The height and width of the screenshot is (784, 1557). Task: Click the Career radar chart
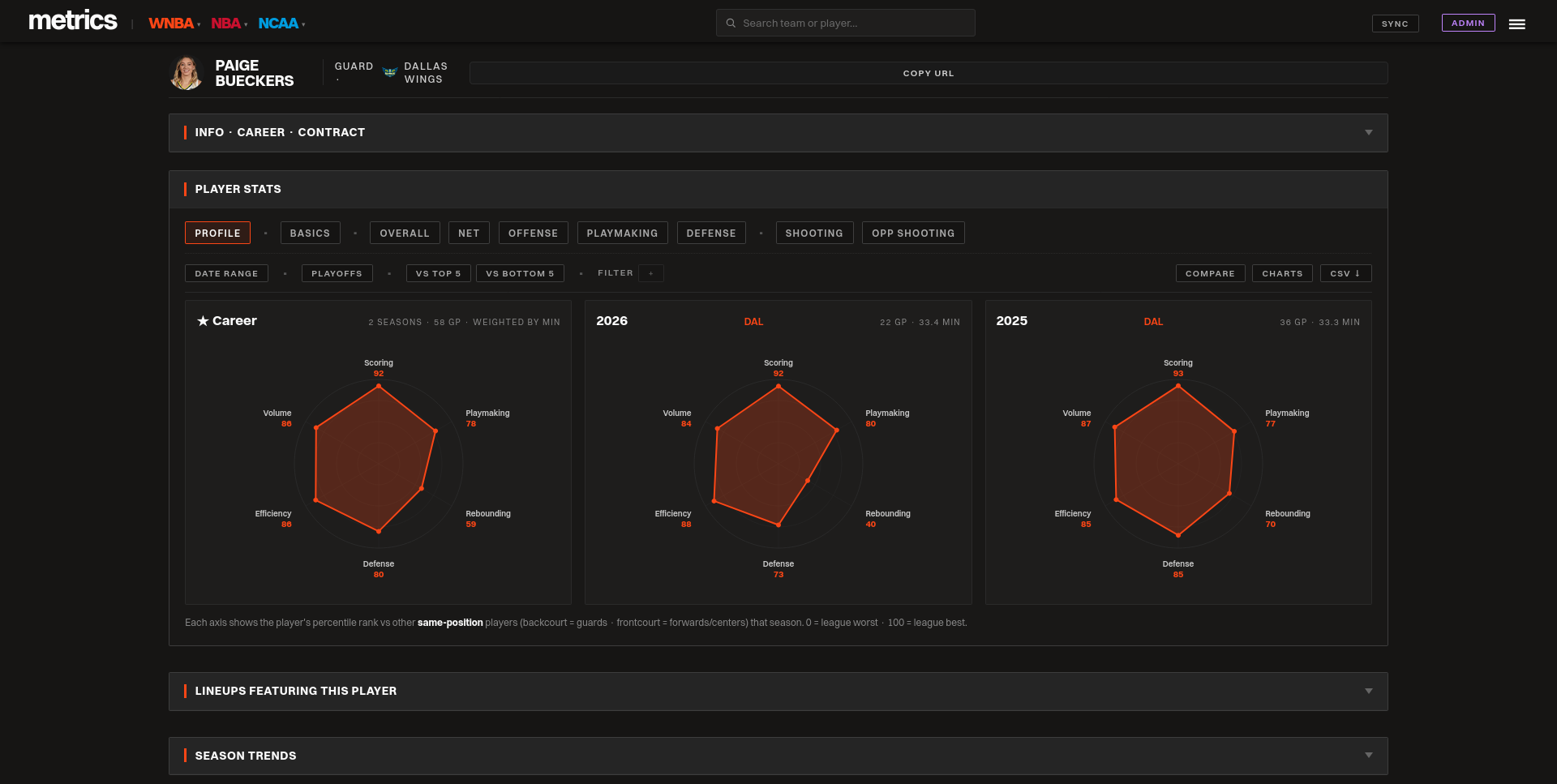click(378, 464)
